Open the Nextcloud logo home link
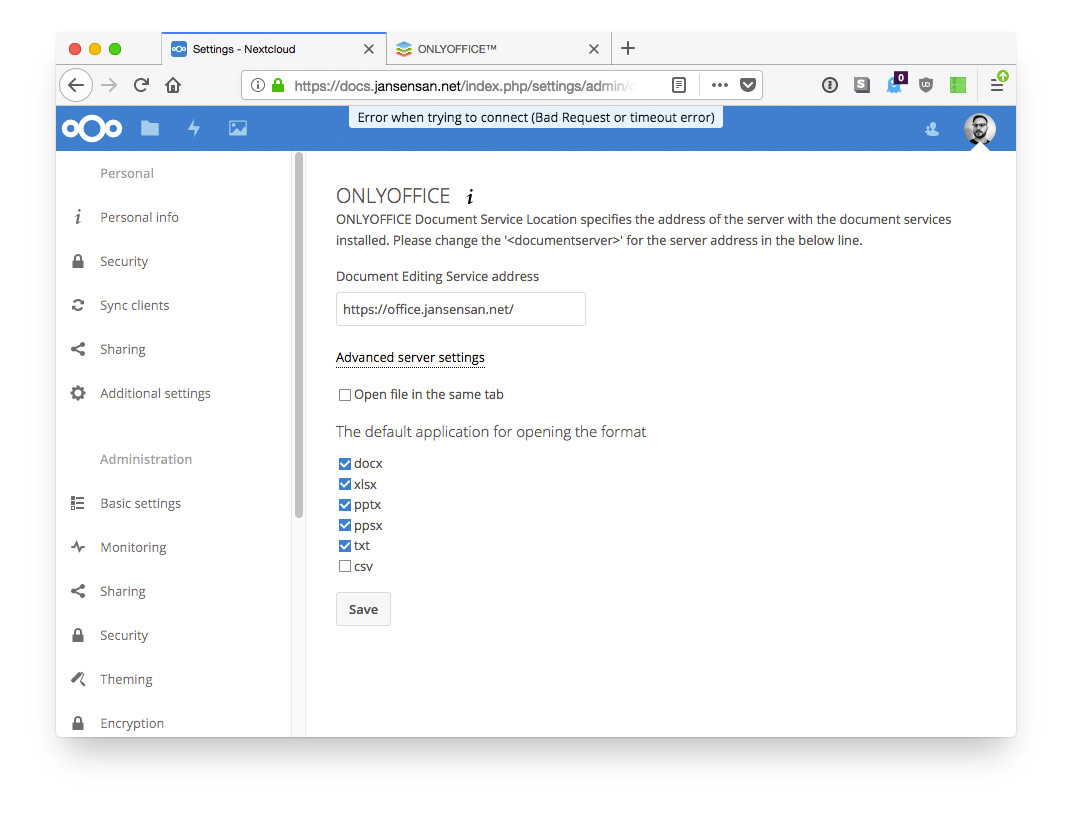This screenshot has height=817, width=1072. coord(92,128)
